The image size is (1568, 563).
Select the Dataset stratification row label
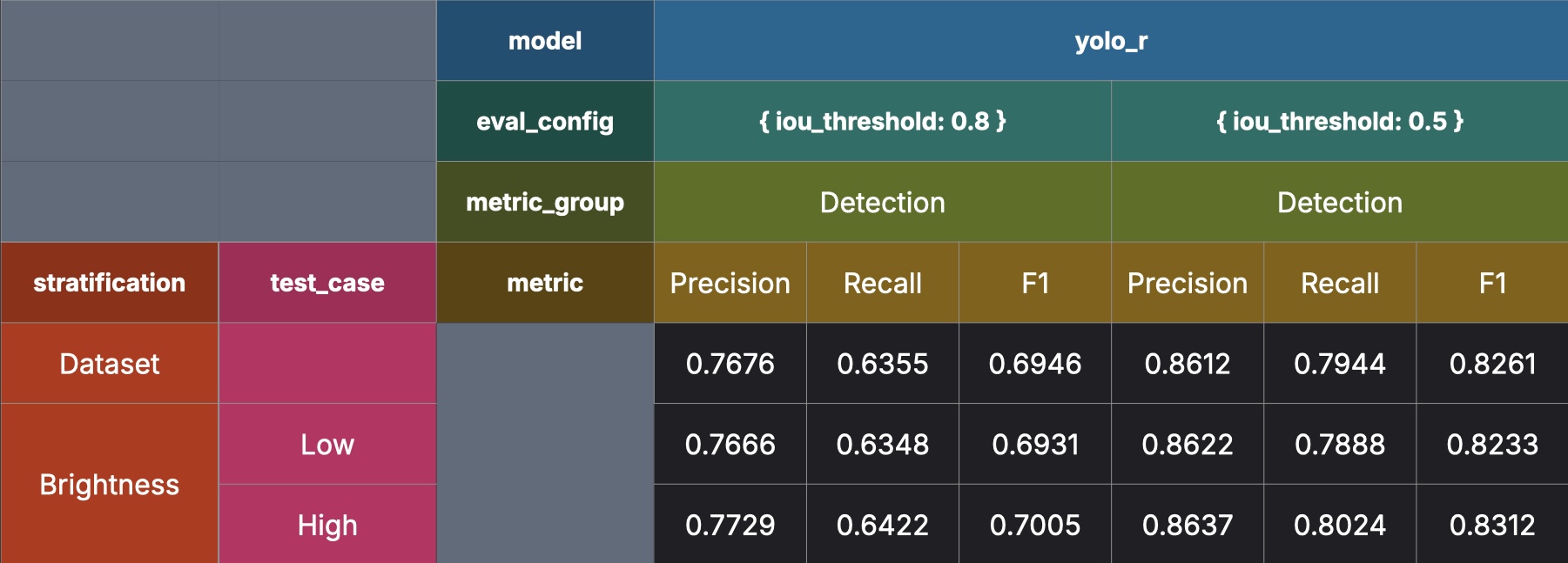pos(110,364)
